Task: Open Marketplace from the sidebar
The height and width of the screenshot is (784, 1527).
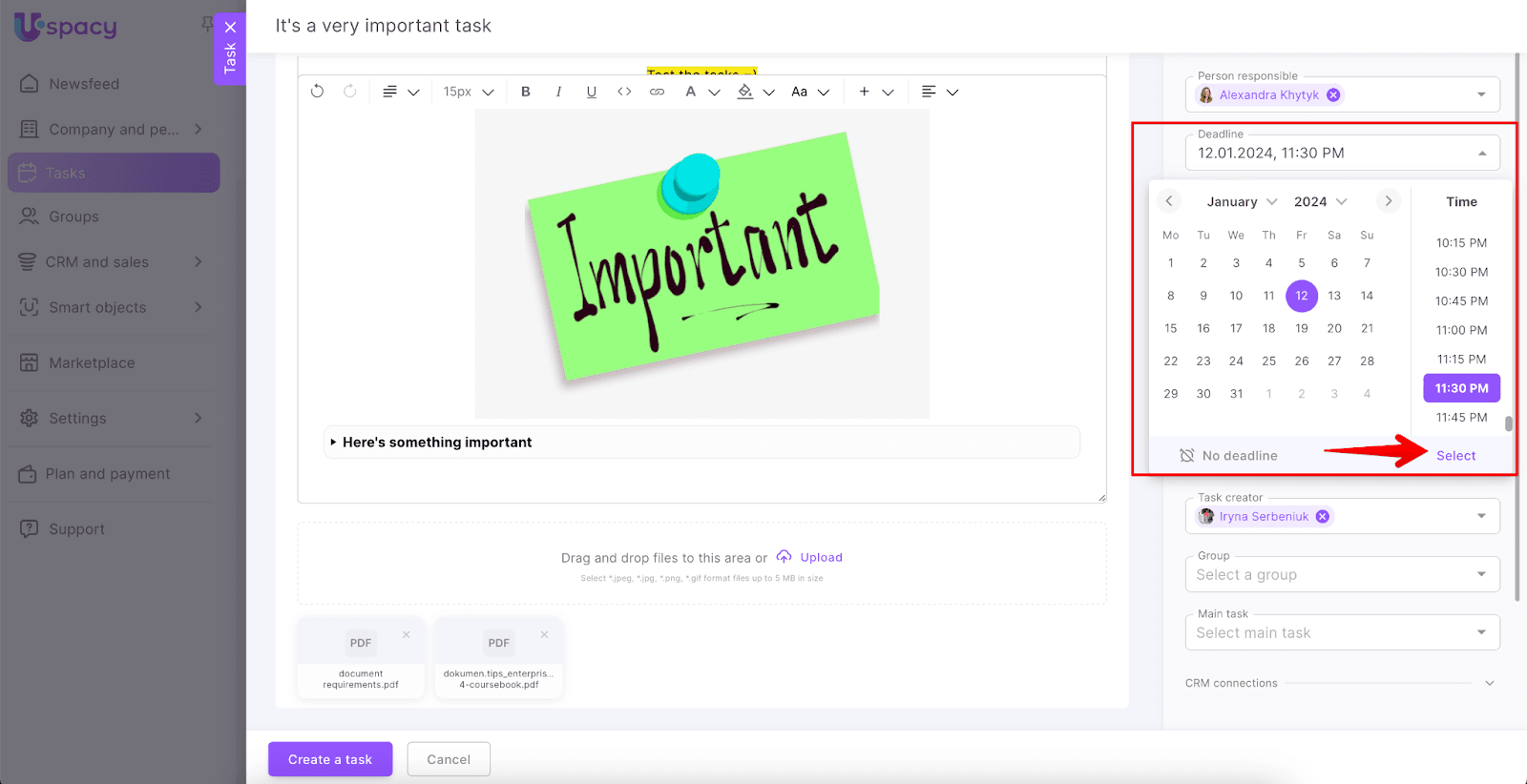Action: coord(92,363)
